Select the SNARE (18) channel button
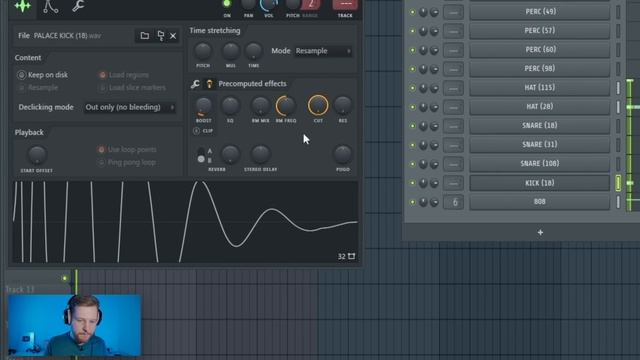 540,126
